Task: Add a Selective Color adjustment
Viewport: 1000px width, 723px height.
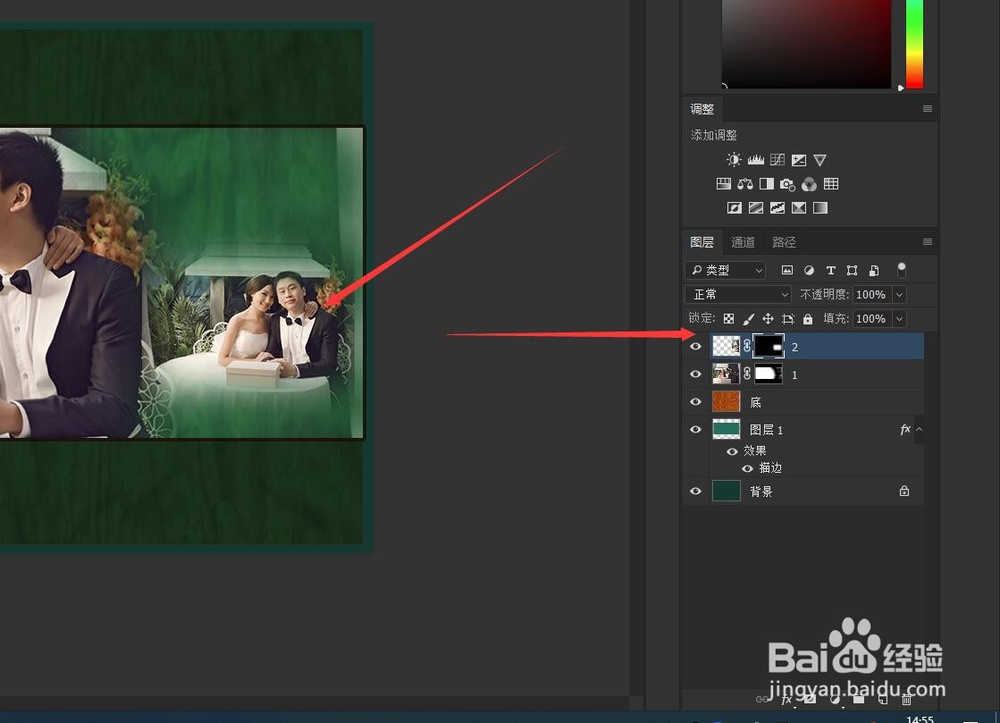Action: 798,207
